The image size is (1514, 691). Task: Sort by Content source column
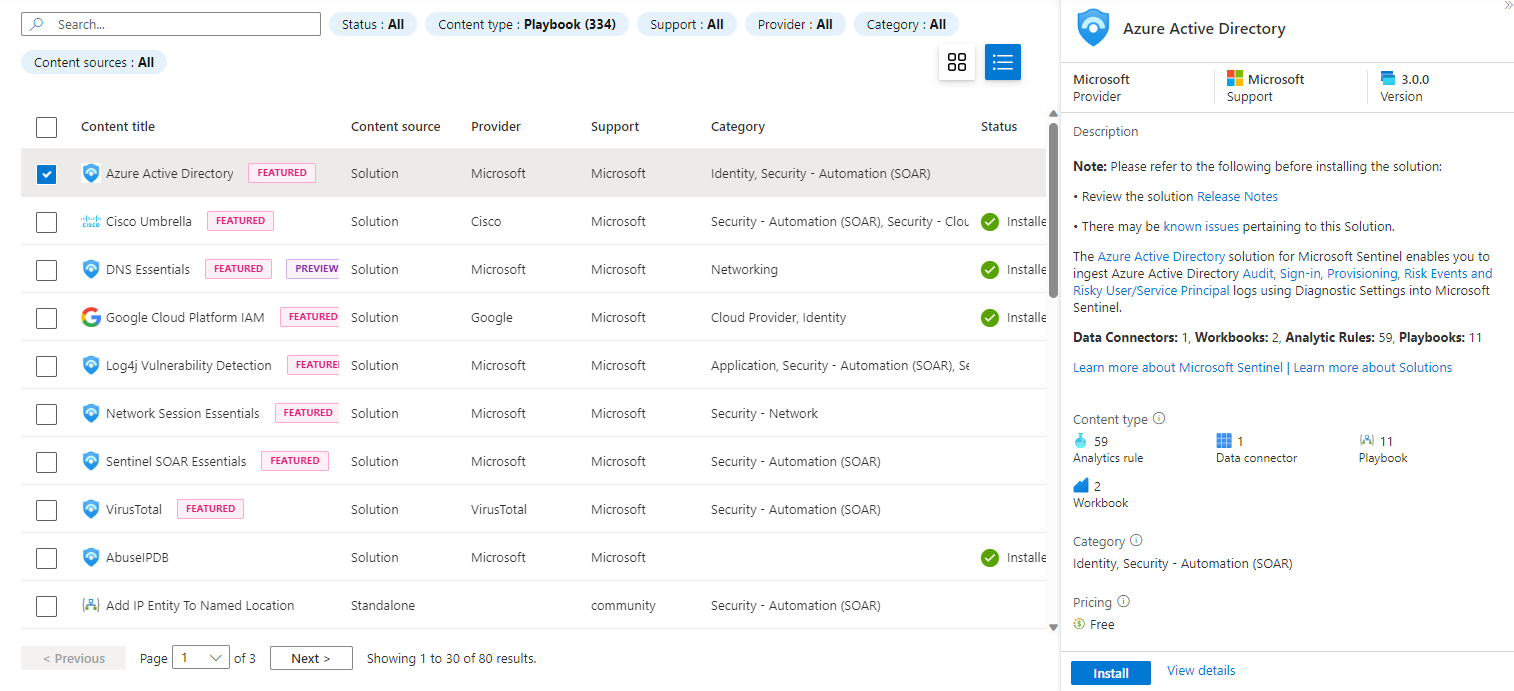point(395,127)
